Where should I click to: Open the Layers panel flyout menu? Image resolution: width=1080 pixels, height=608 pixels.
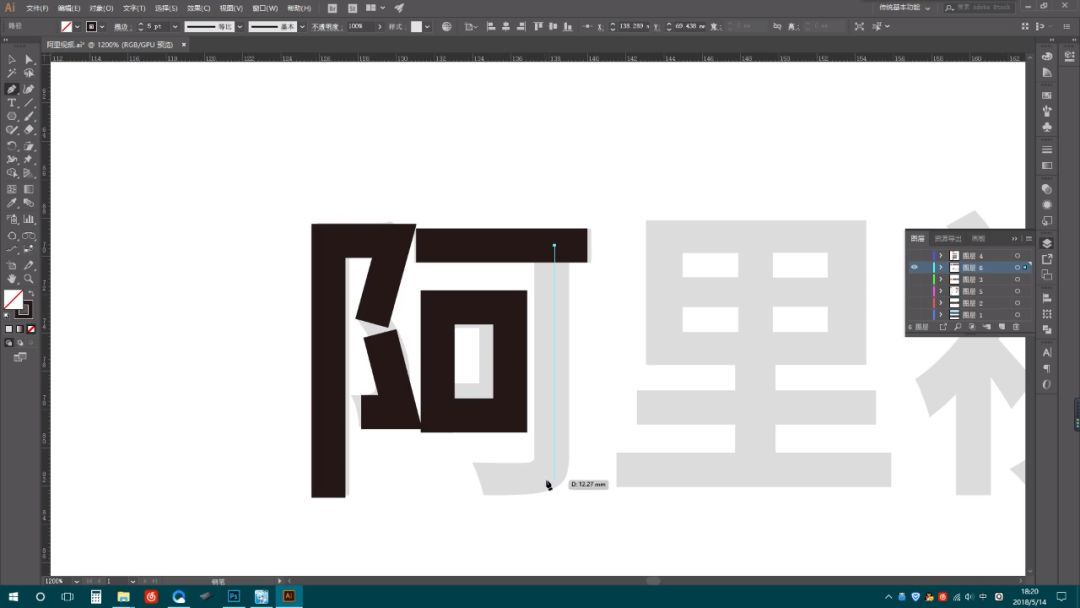1028,238
